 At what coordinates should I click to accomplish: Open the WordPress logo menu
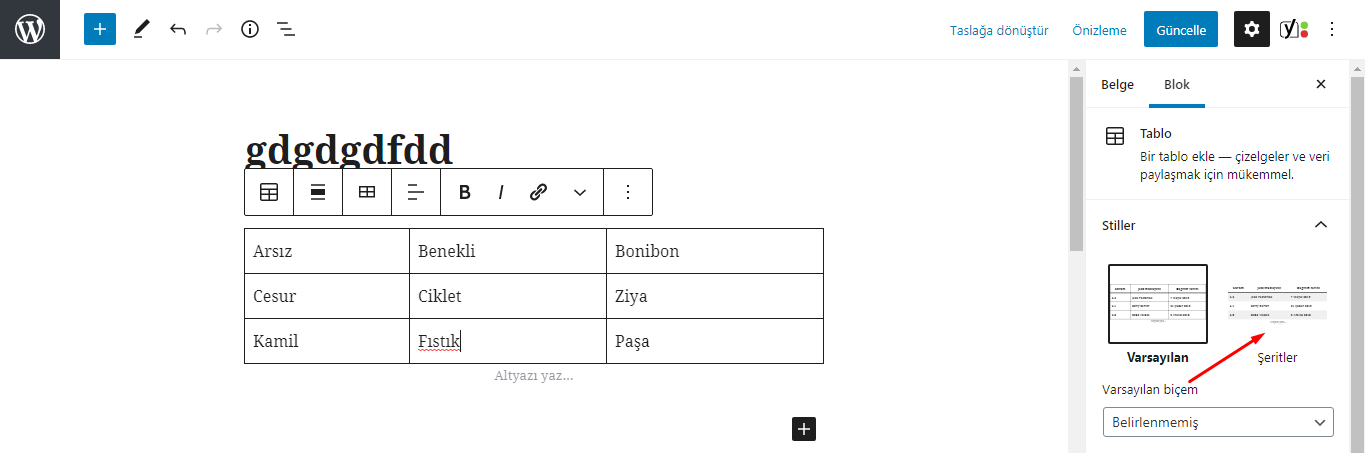click(x=30, y=29)
